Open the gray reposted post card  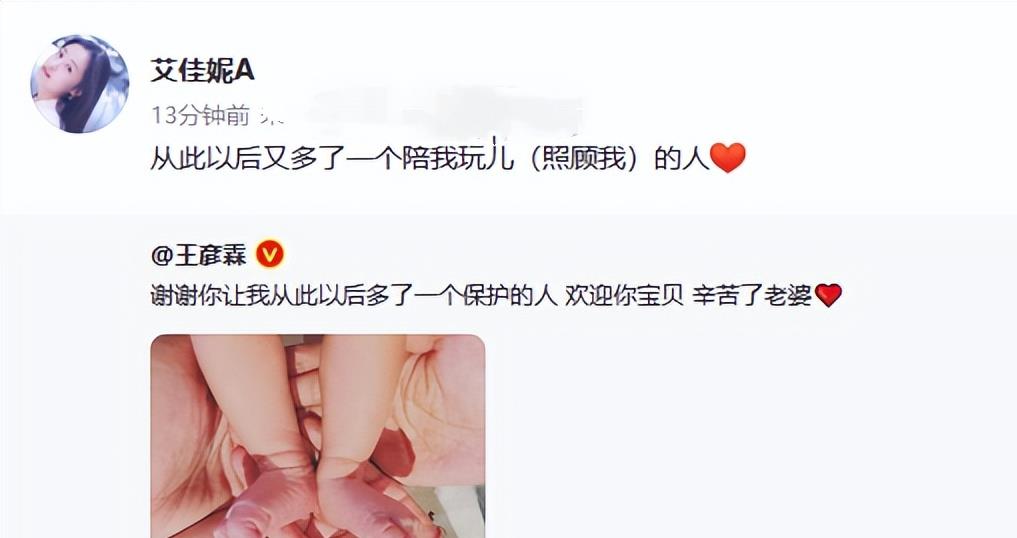508,376
